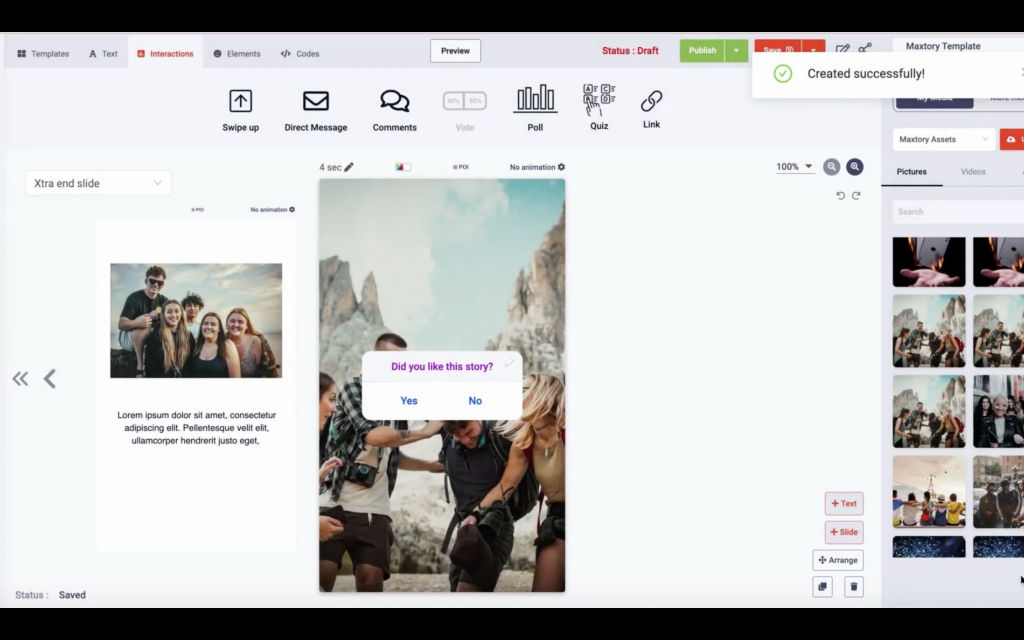Zoom in the canvas

(x=854, y=167)
